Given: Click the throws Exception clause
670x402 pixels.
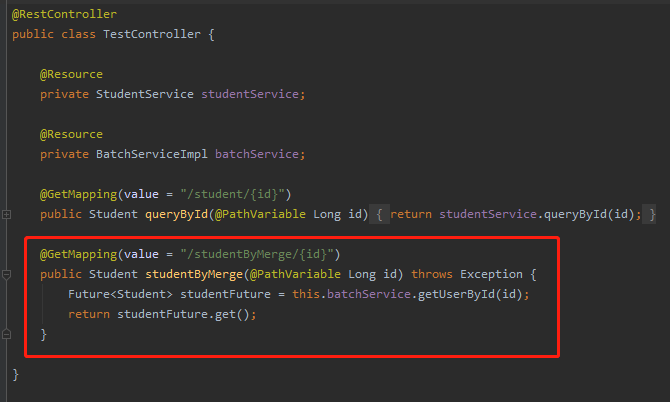Looking at the screenshot, I should (x=467, y=274).
